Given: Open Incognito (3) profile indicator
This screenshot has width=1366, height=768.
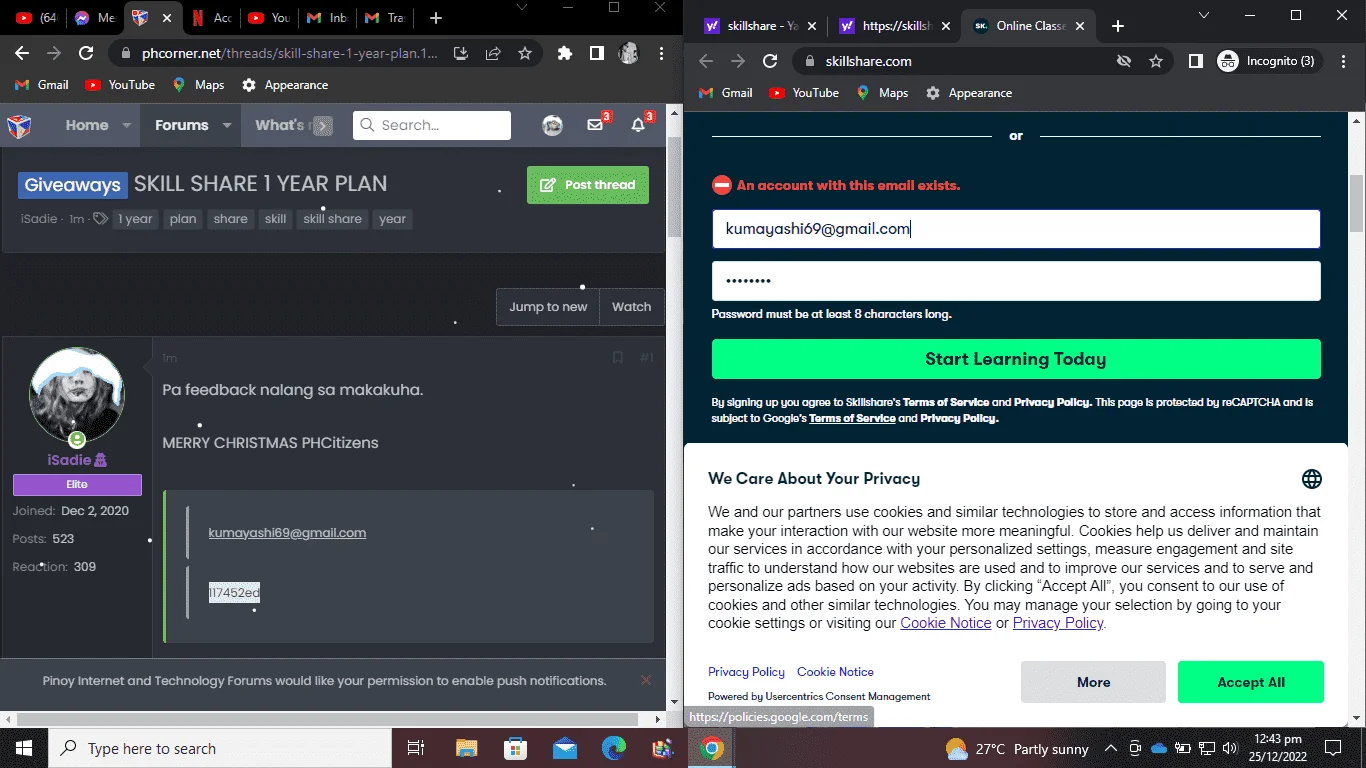Looking at the screenshot, I should pyautogui.click(x=1267, y=61).
